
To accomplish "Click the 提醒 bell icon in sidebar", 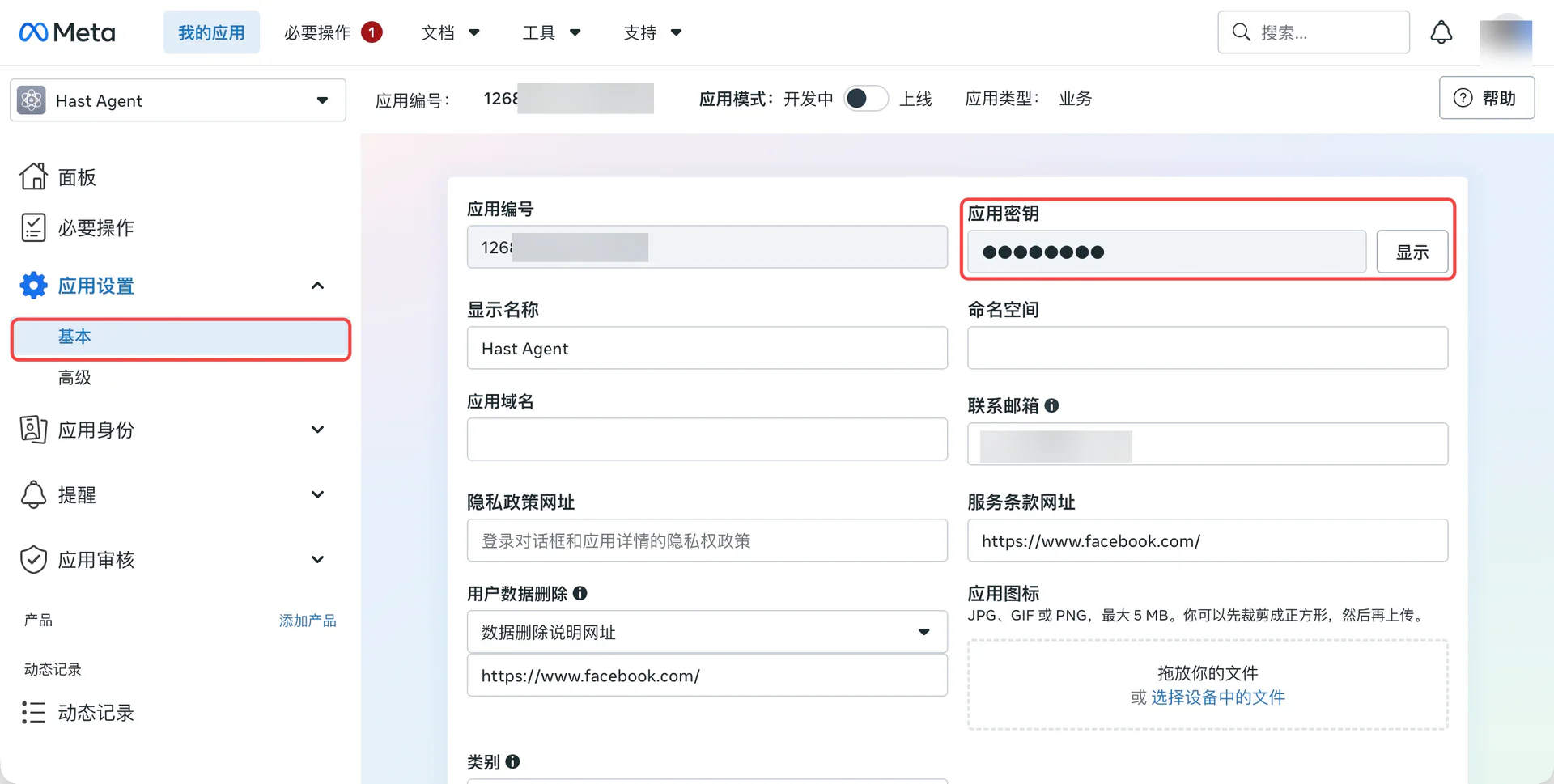I will pyautogui.click(x=33, y=494).
